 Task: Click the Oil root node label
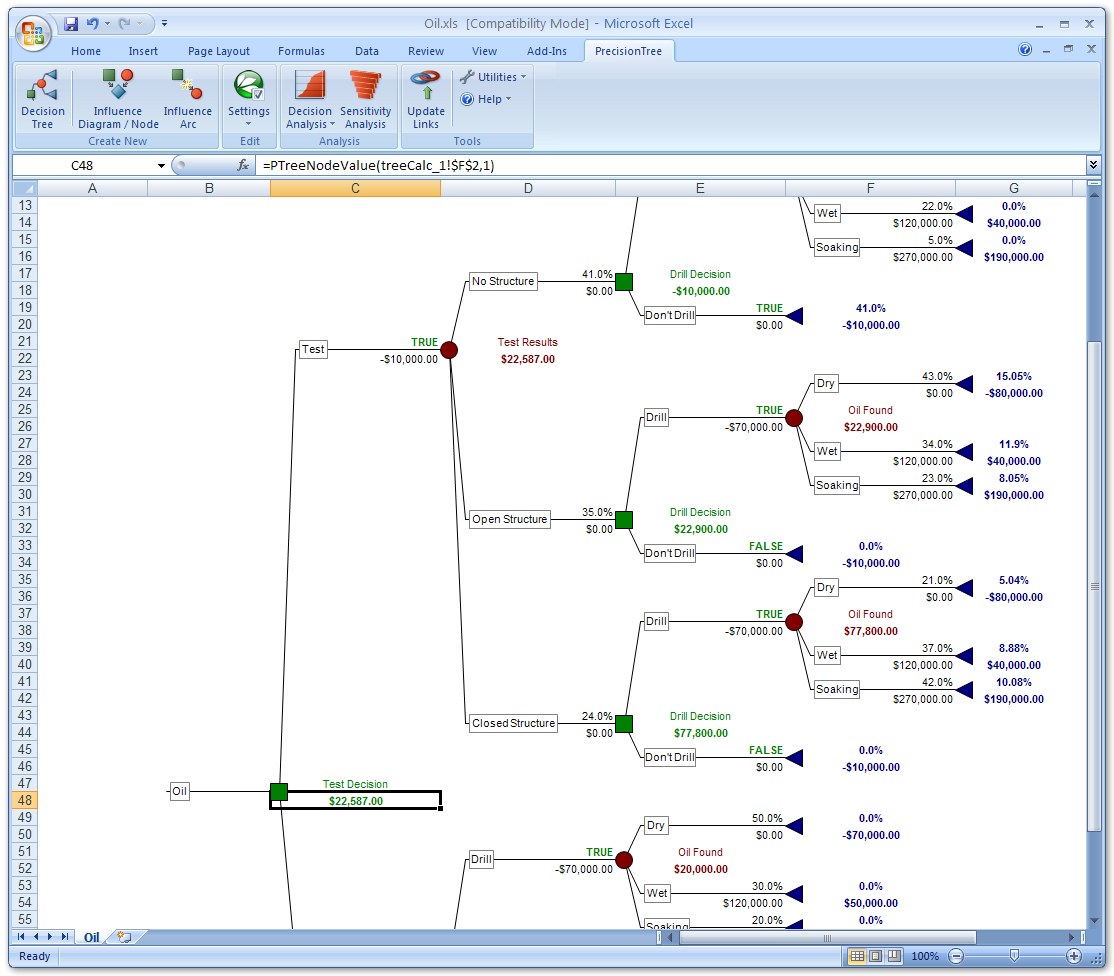click(x=180, y=791)
